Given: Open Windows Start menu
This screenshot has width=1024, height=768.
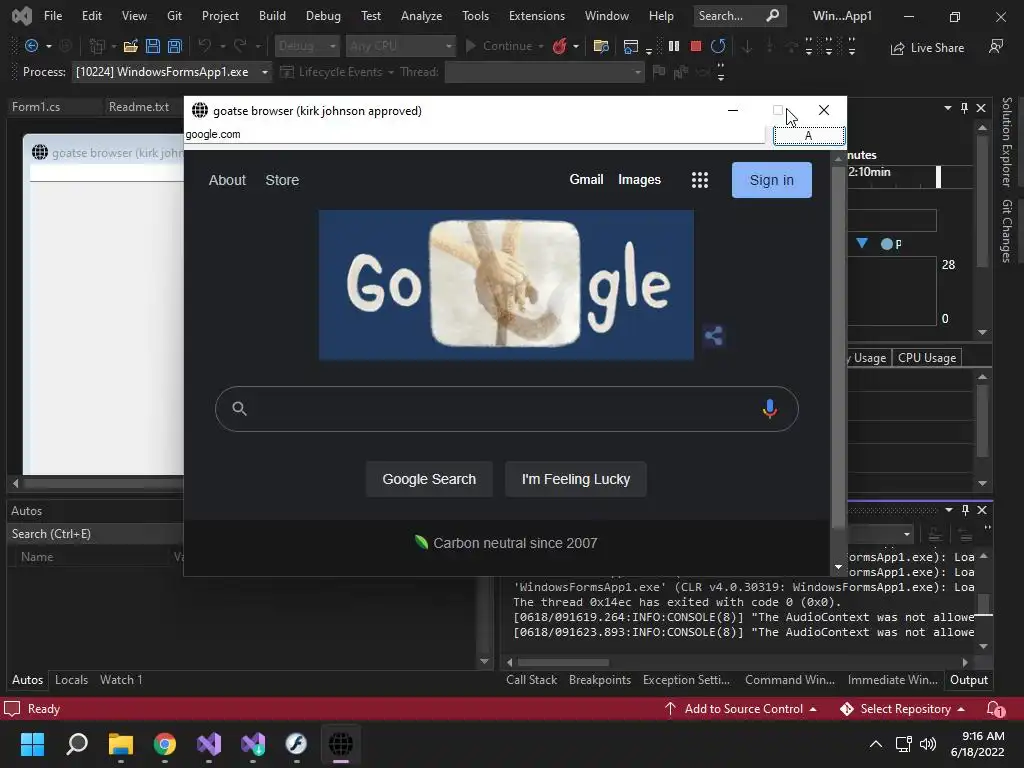Looking at the screenshot, I should [x=32, y=743].
